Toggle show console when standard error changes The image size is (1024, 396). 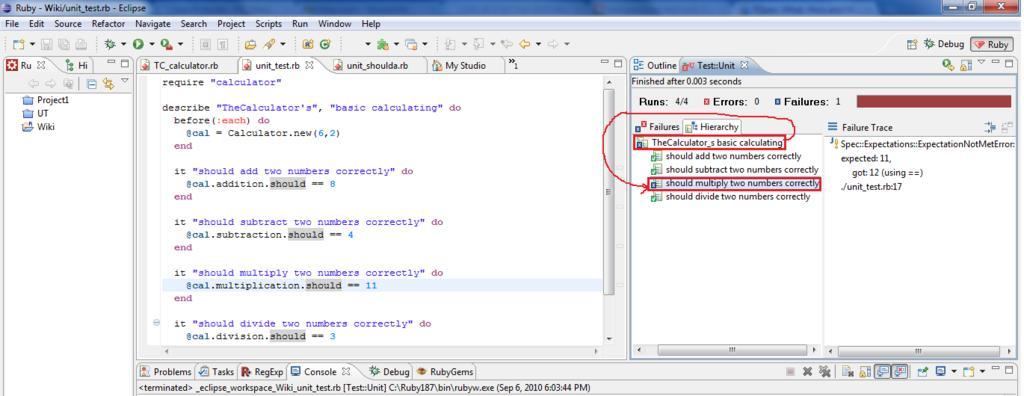click(899, 371)
